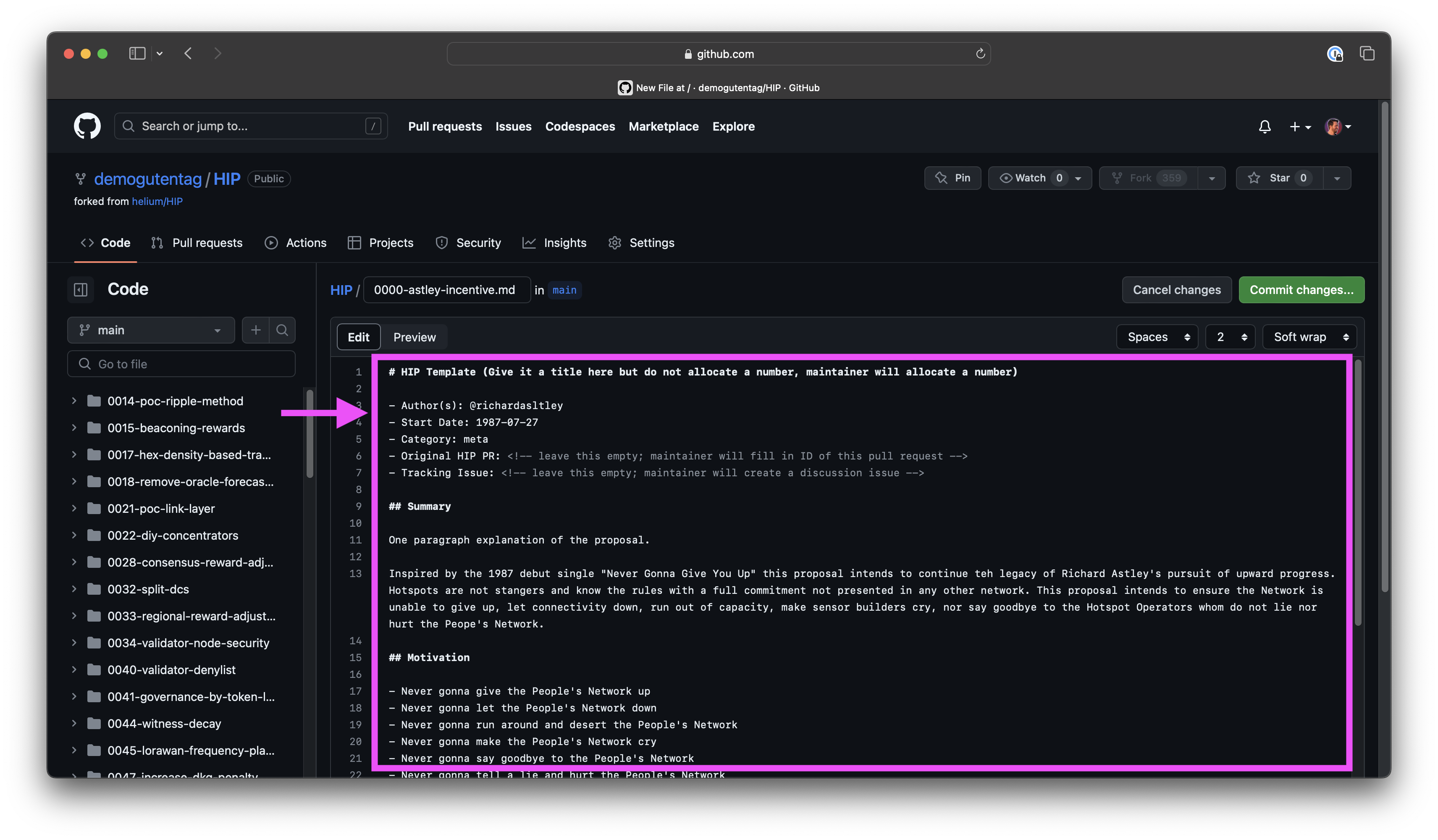Open the main branch dropdown
Image resolution: width=1438 pixels, height=840 pixels.
click(x=151, y=330)
